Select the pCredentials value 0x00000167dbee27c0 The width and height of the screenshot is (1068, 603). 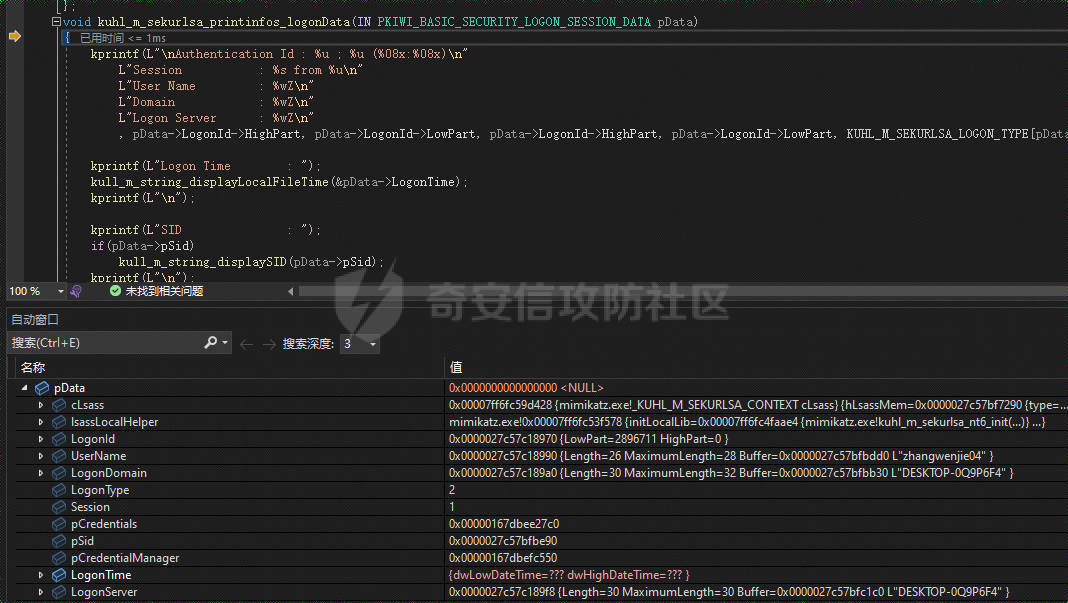pos(504,524)
